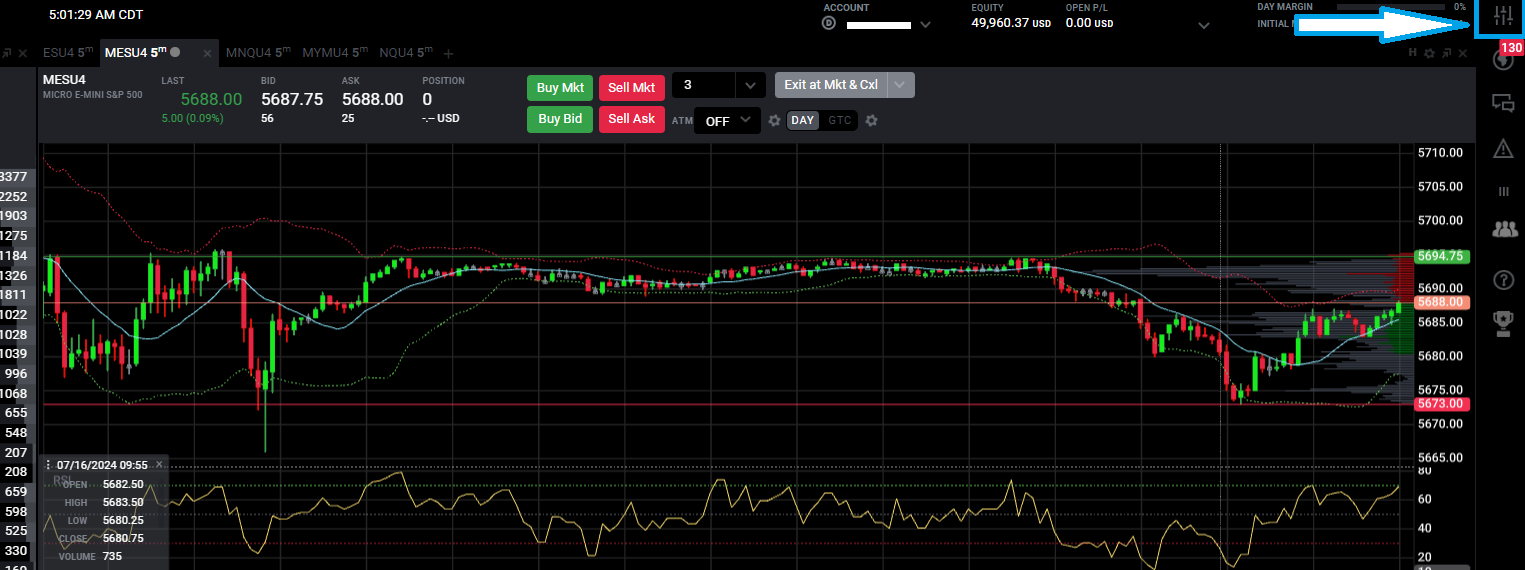1525x570 pixels.
Task: Open the globe news icon with 130 badge
Action: pos(1502,59)
